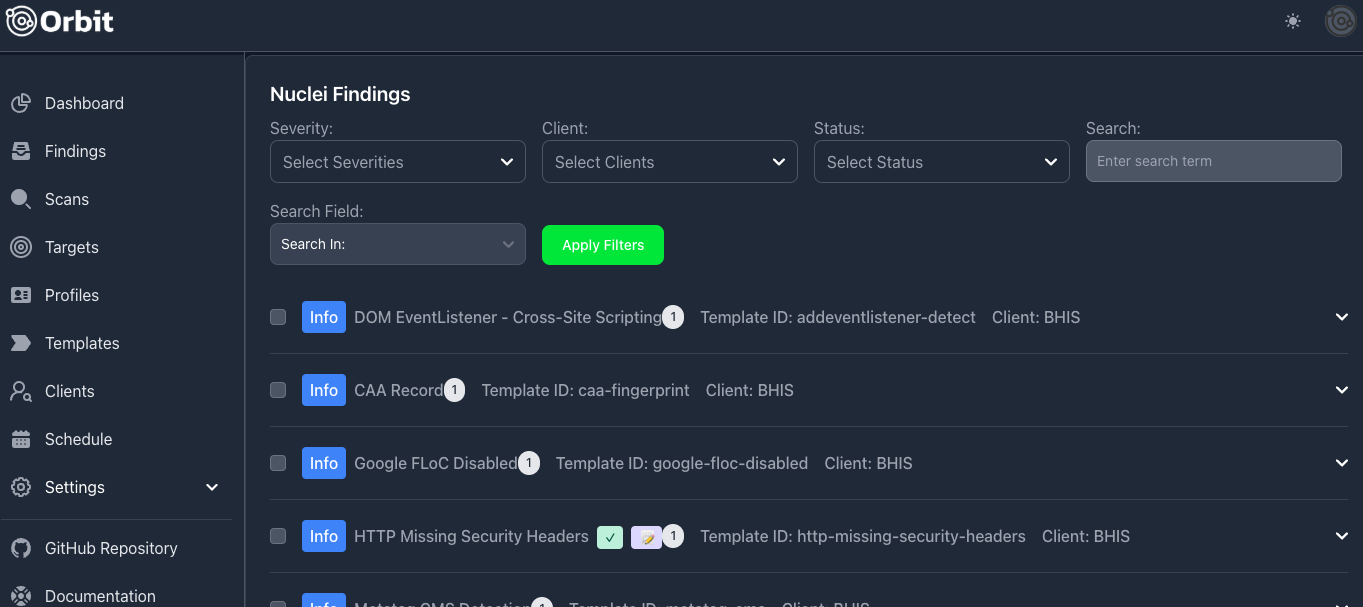The height and width of the screenshot is (607, 1363).
Task: Click green checkmark badge on HTTP Missing Security Headers
Action: (610, 537)
